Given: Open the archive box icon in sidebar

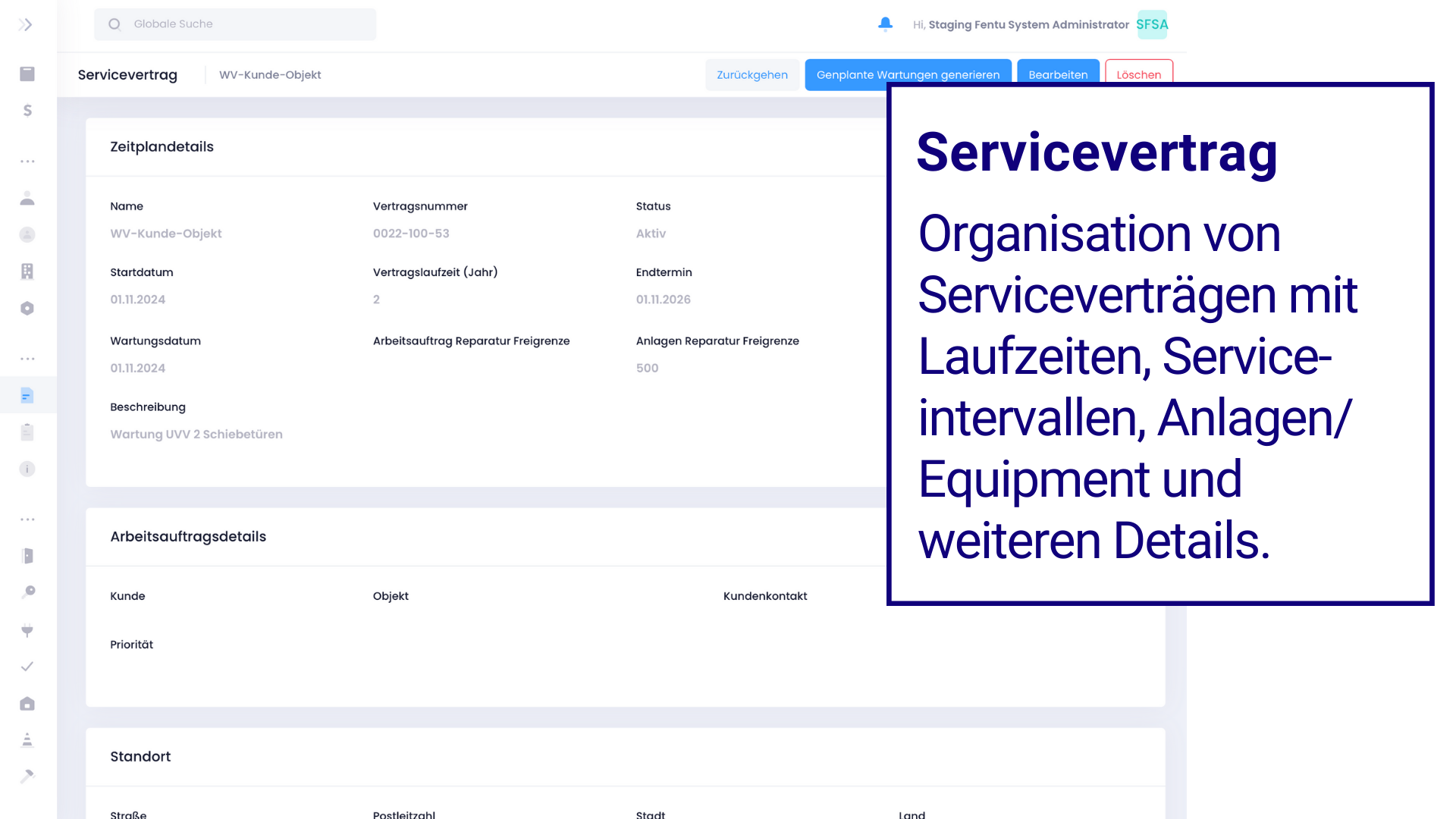Looking at the screenshot, I should pos(27,74).
